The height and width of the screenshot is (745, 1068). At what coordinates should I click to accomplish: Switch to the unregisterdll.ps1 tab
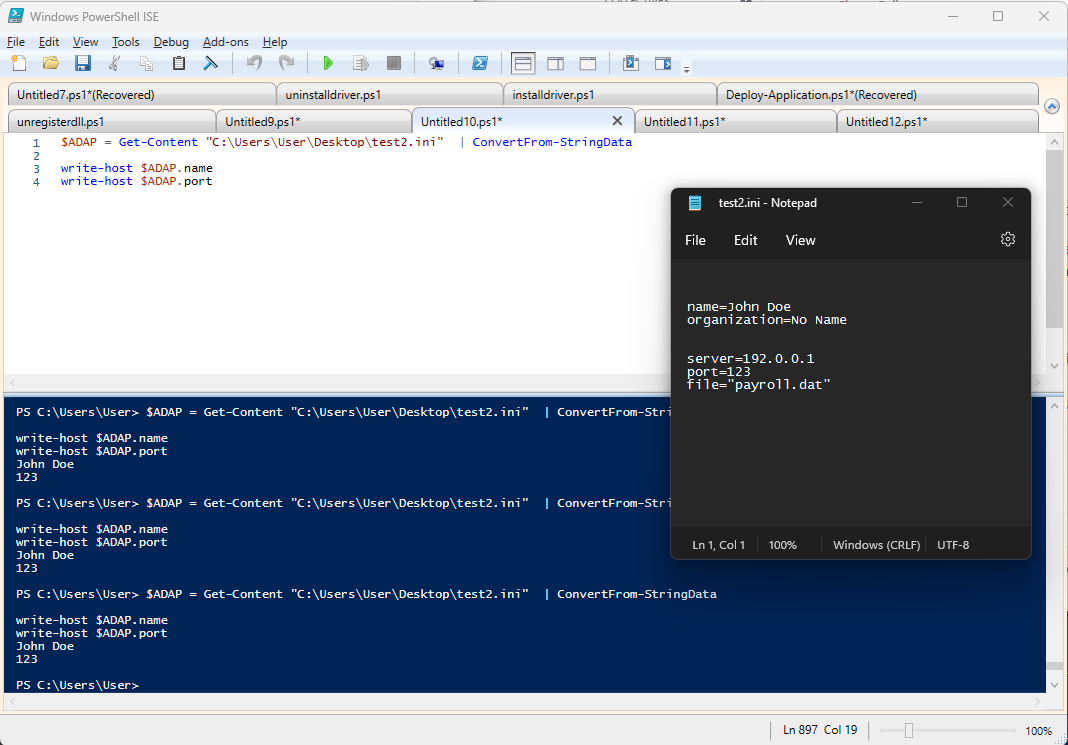(x=112, y=122)
